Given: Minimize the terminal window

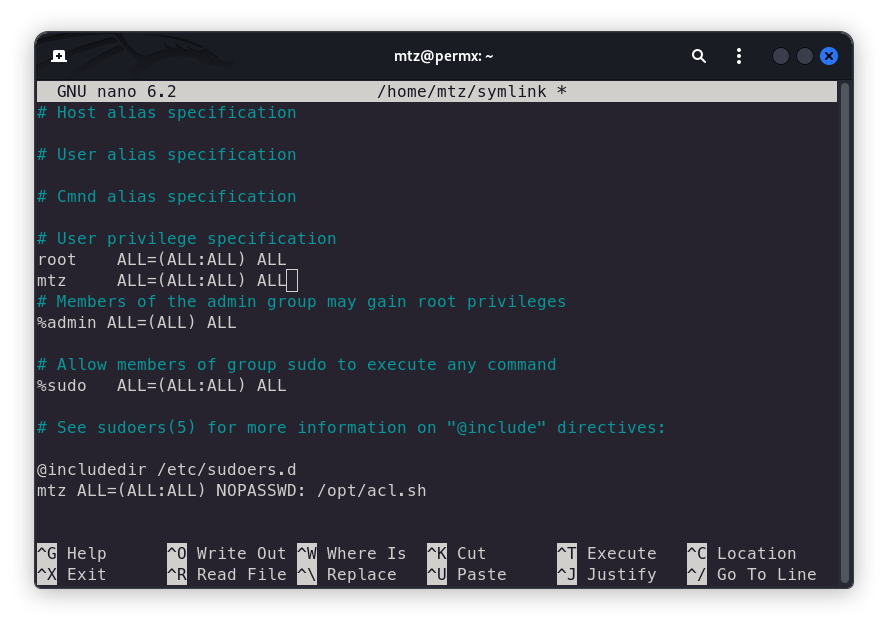Looking at the screenshot, I should click(x=781, y=56).
